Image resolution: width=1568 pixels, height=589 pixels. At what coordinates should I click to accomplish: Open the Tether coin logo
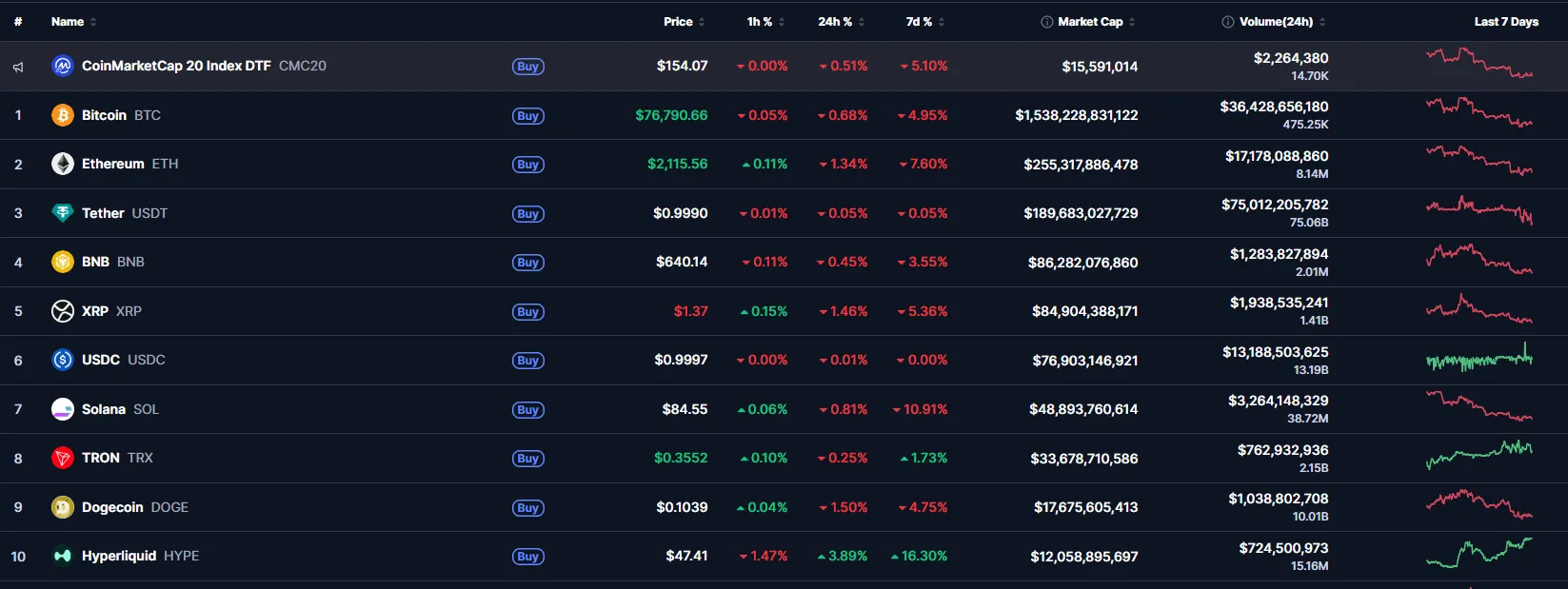[63, 213]
